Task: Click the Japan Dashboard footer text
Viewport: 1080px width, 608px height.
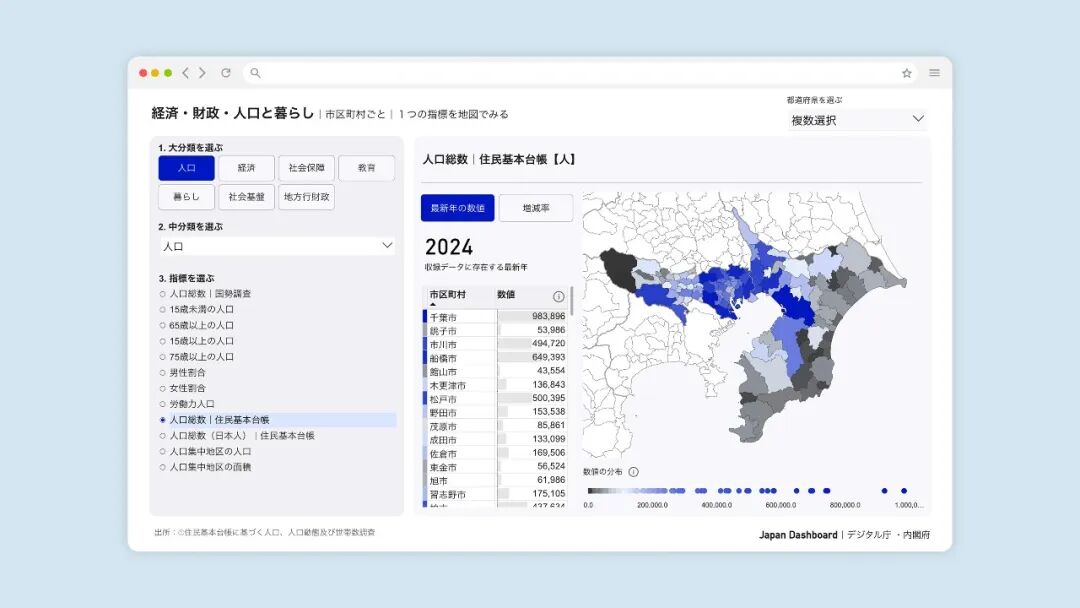Action: (x=798, y=535)
